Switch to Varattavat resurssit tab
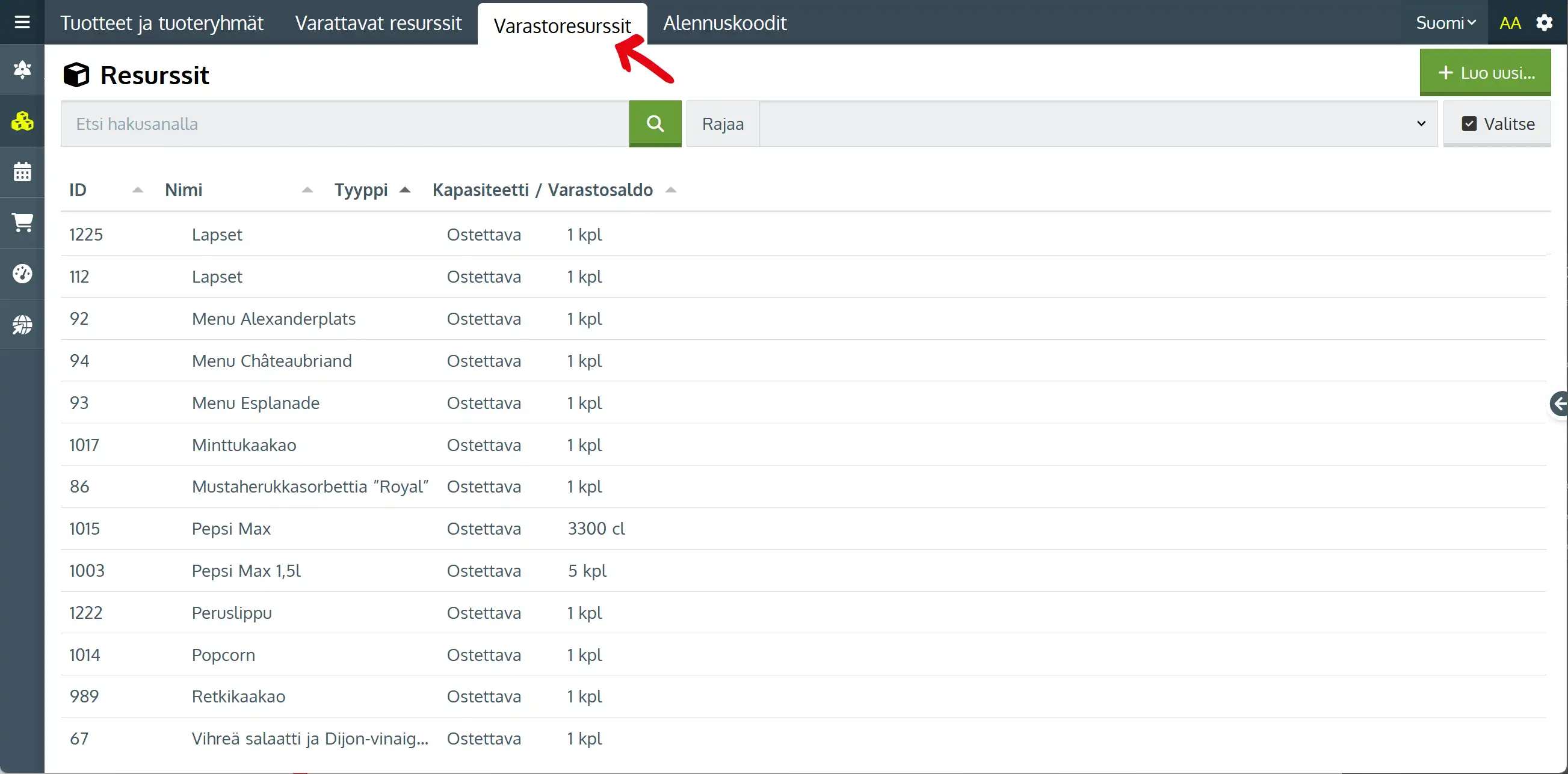 pyautogui.click(x=378, y=22)
